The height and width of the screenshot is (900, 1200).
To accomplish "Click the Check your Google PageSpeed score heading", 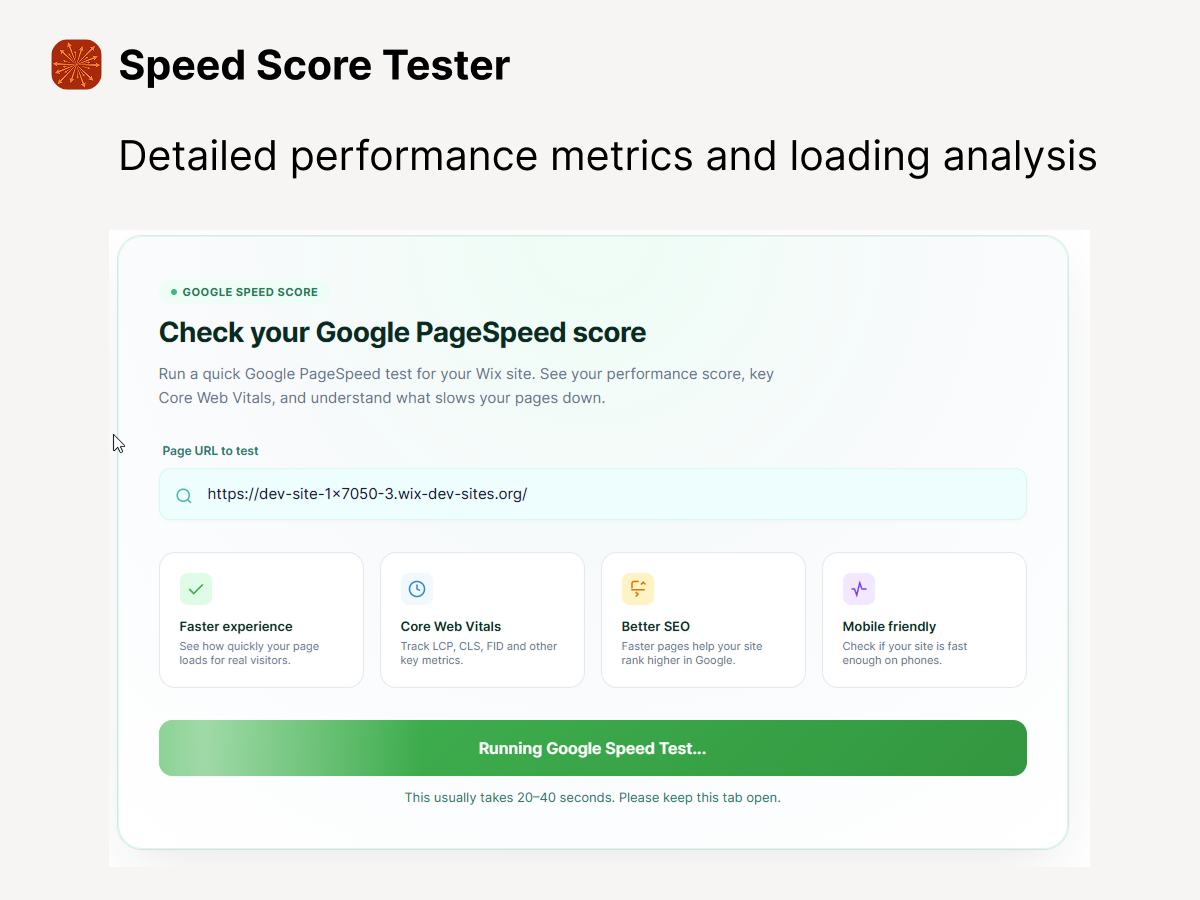I will tap(402, 332).
